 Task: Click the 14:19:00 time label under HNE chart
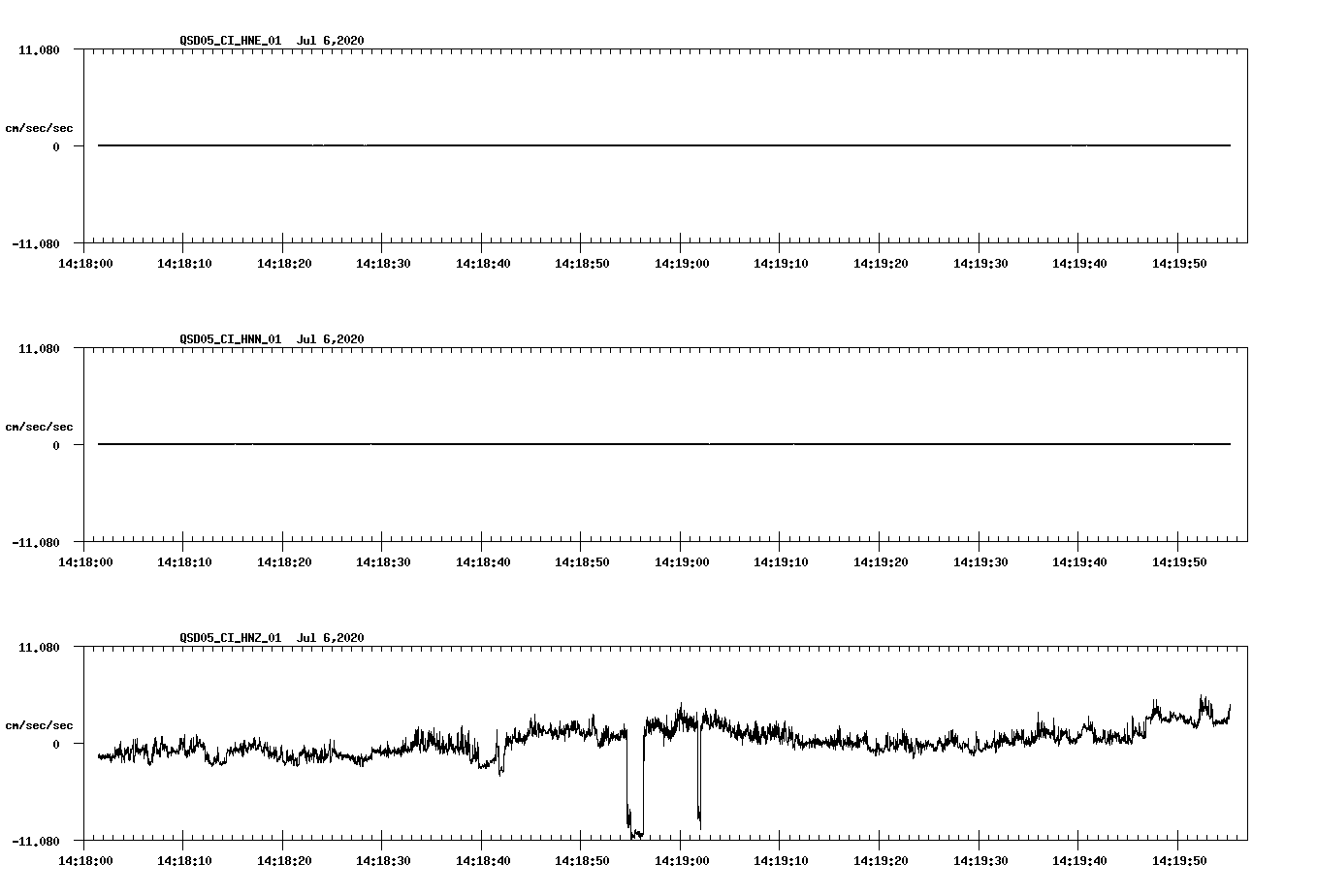tap(681, 264)
